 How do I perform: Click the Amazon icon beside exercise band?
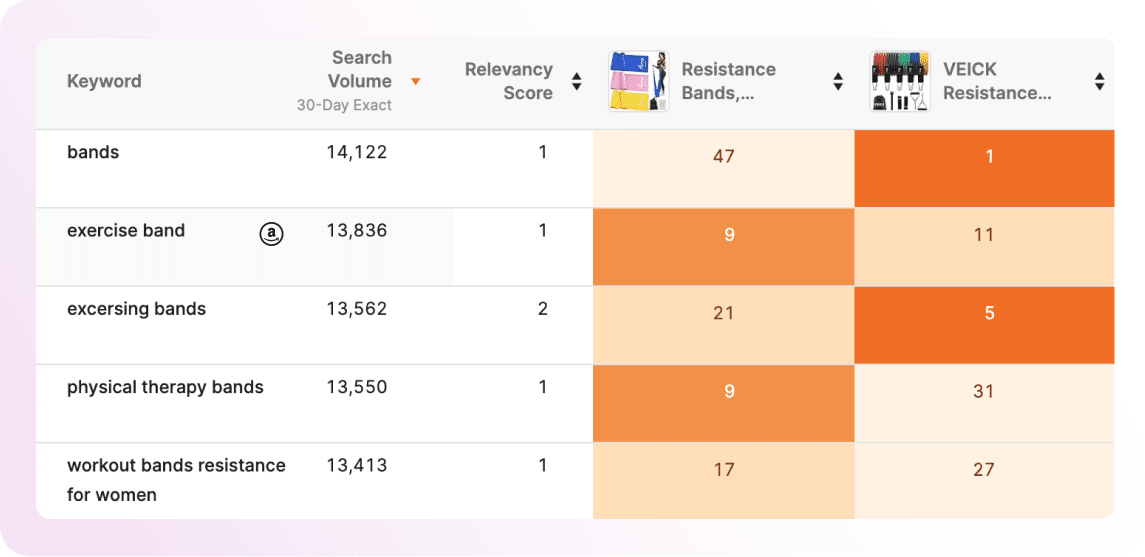coord(271,234)
